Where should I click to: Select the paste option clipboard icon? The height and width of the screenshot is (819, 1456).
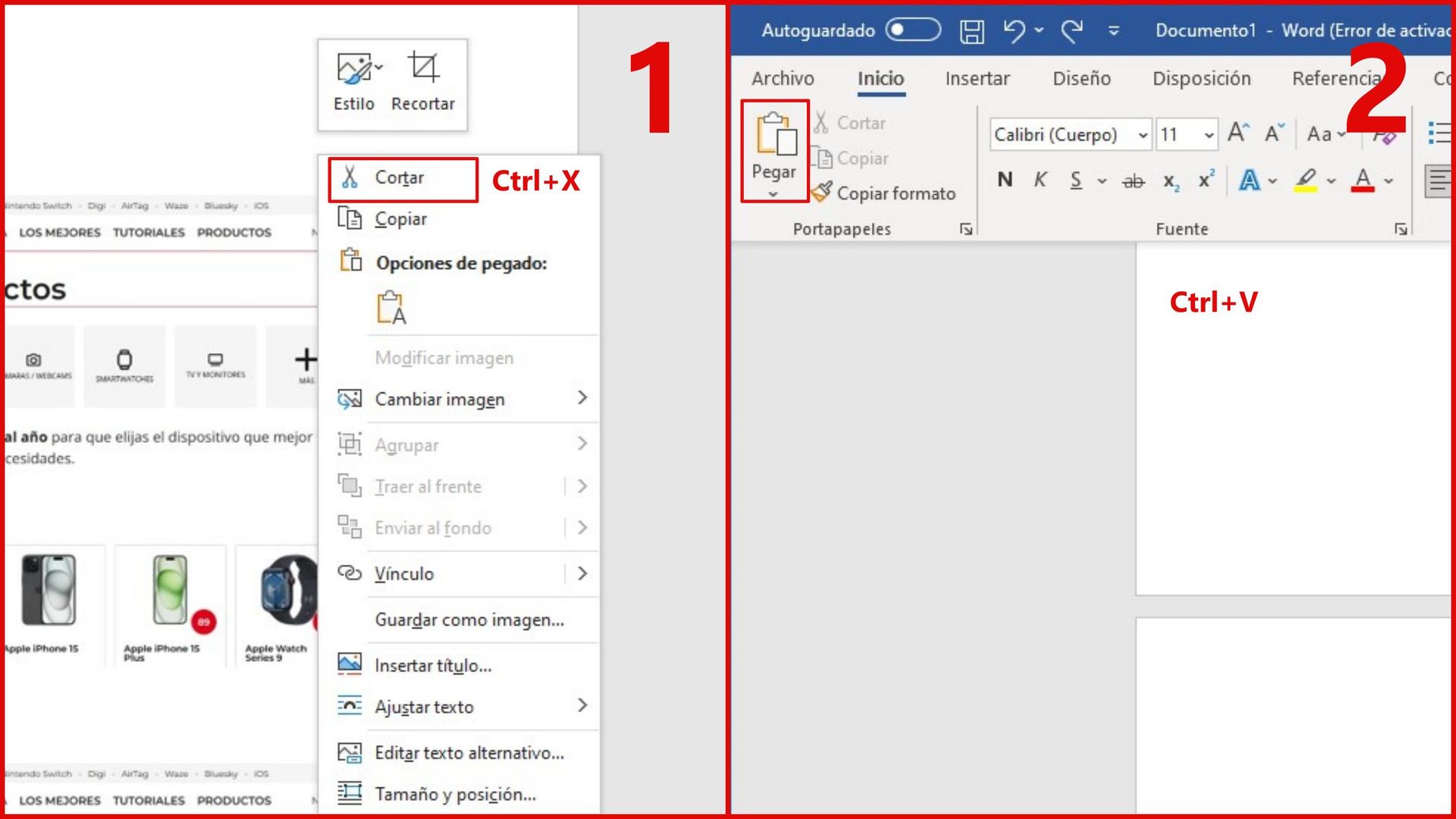point(391,308)
